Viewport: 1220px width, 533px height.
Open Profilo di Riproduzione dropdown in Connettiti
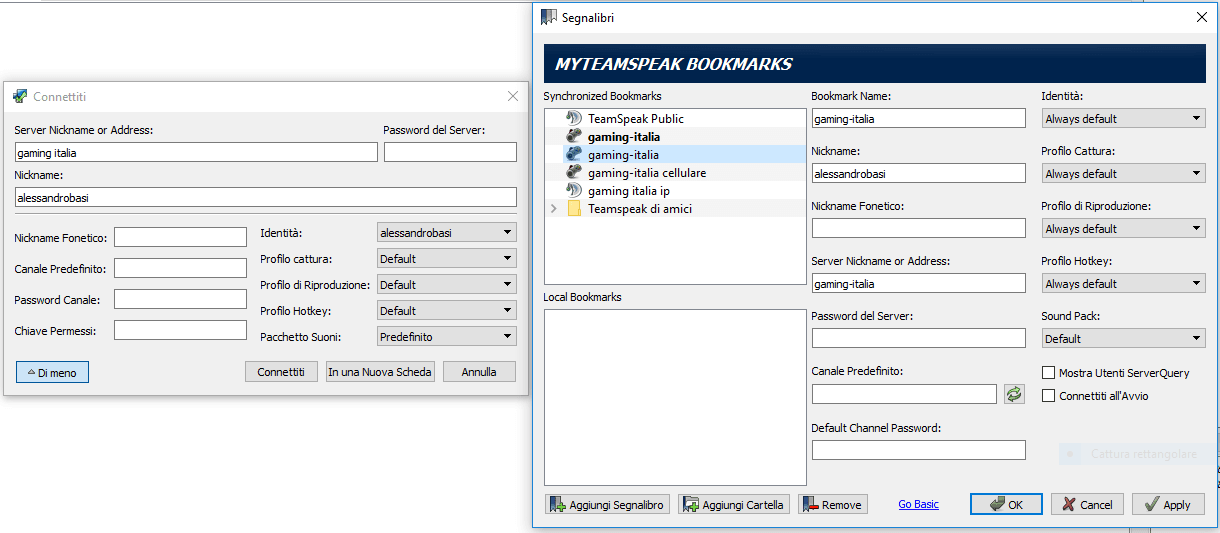[447, 284]
